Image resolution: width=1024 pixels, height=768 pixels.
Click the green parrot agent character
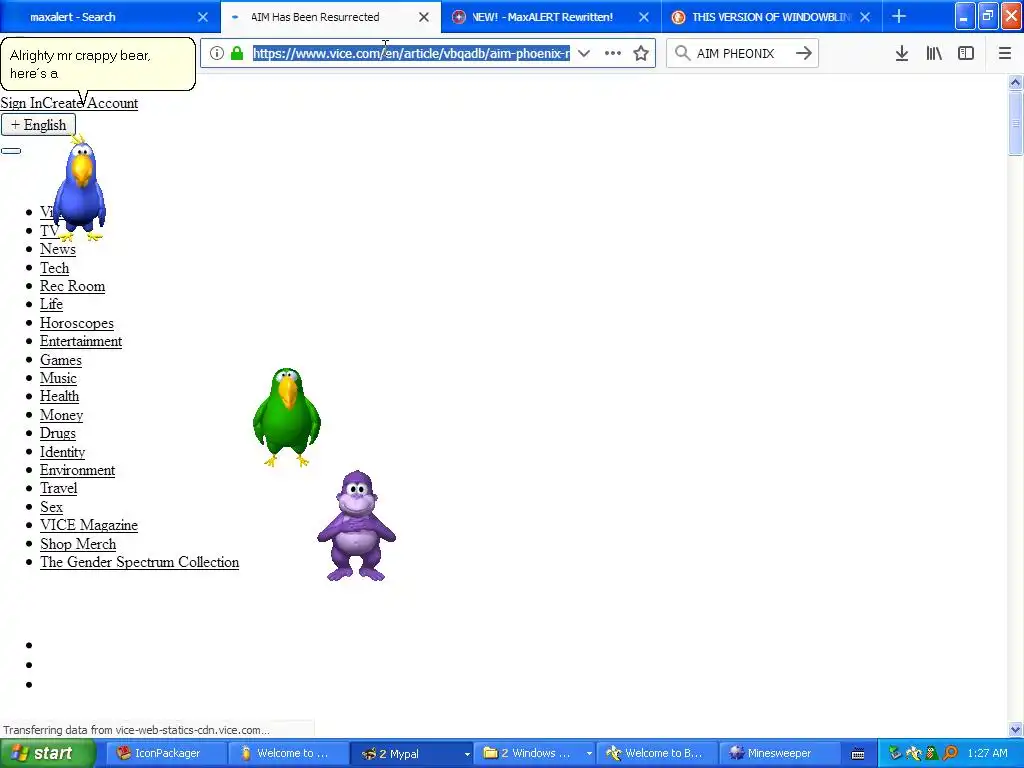287,417
